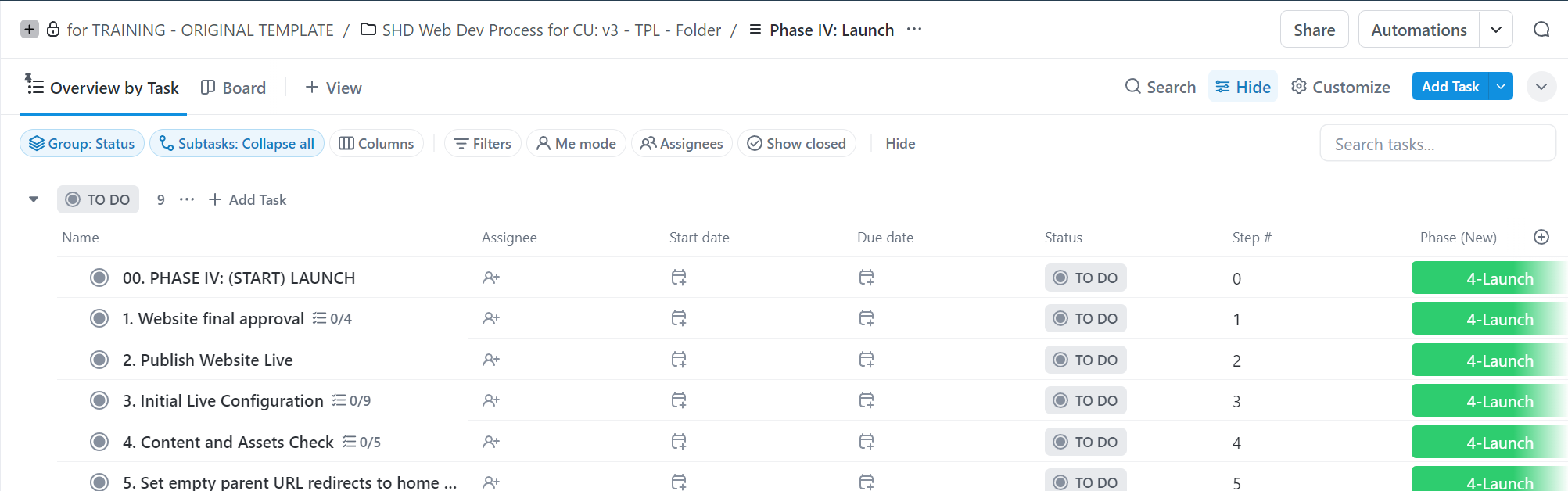Set due date for Website final approval
Viewport: 1568px width, 491px height.
[x=867, y=318]
